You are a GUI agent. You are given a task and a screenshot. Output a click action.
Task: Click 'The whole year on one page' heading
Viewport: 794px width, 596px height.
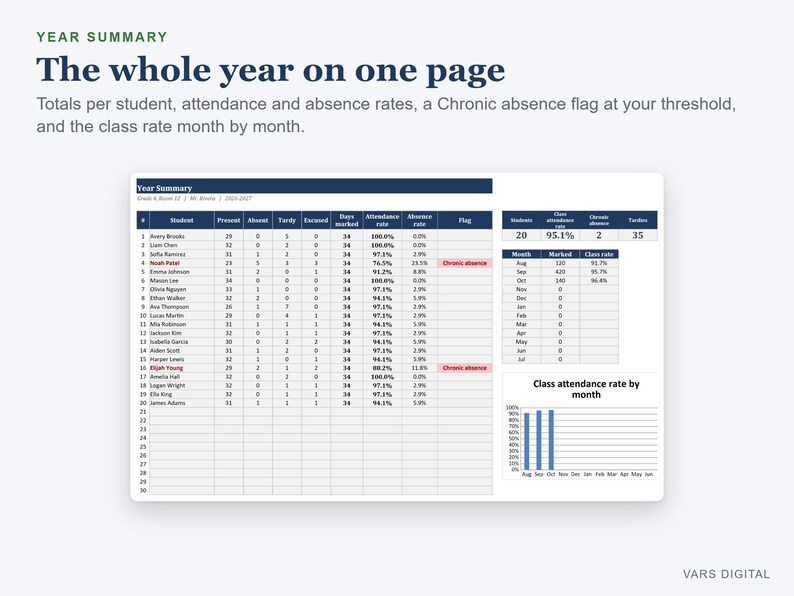coord(271,69)
